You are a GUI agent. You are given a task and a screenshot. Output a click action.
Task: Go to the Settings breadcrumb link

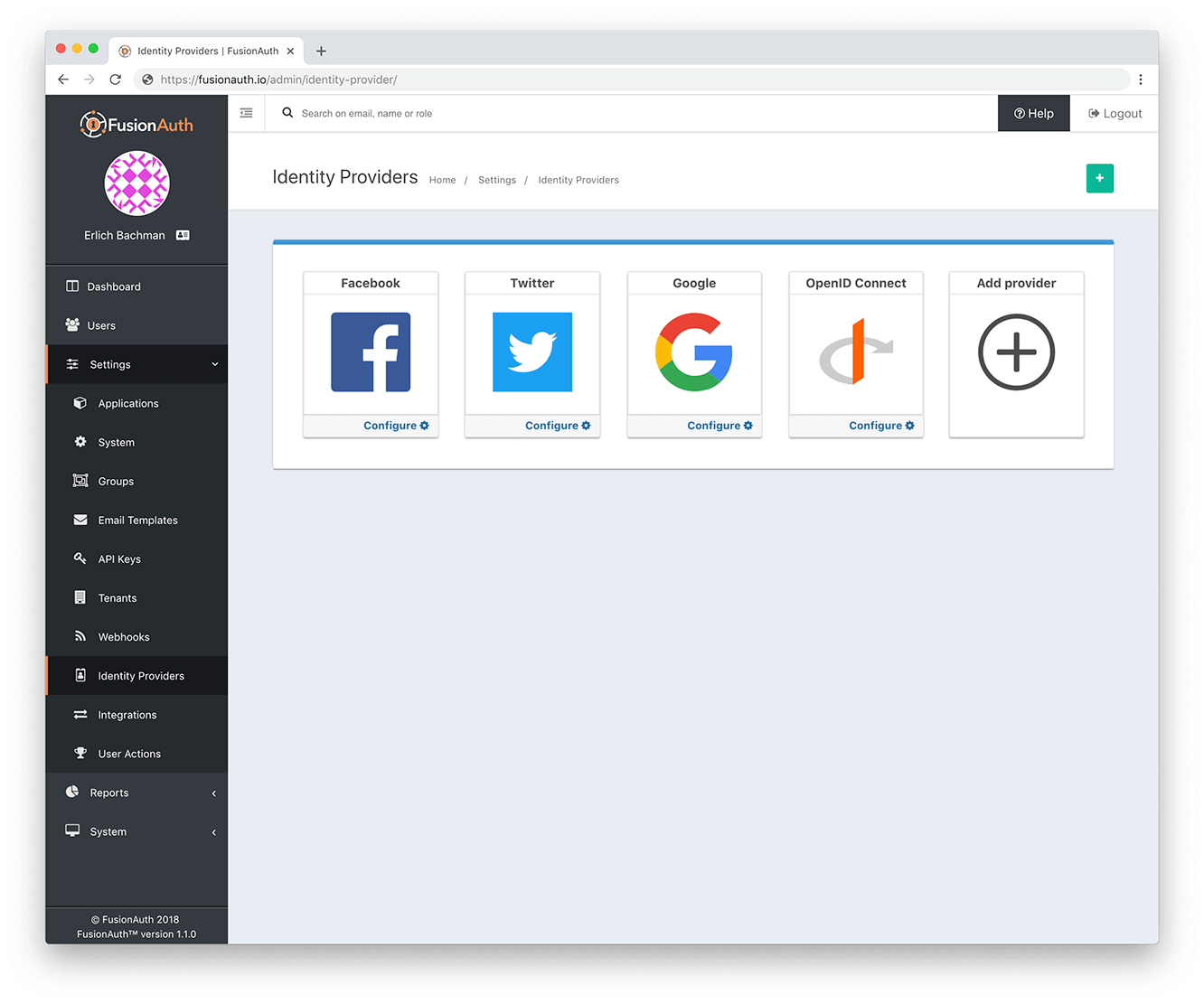pos(497,180)
